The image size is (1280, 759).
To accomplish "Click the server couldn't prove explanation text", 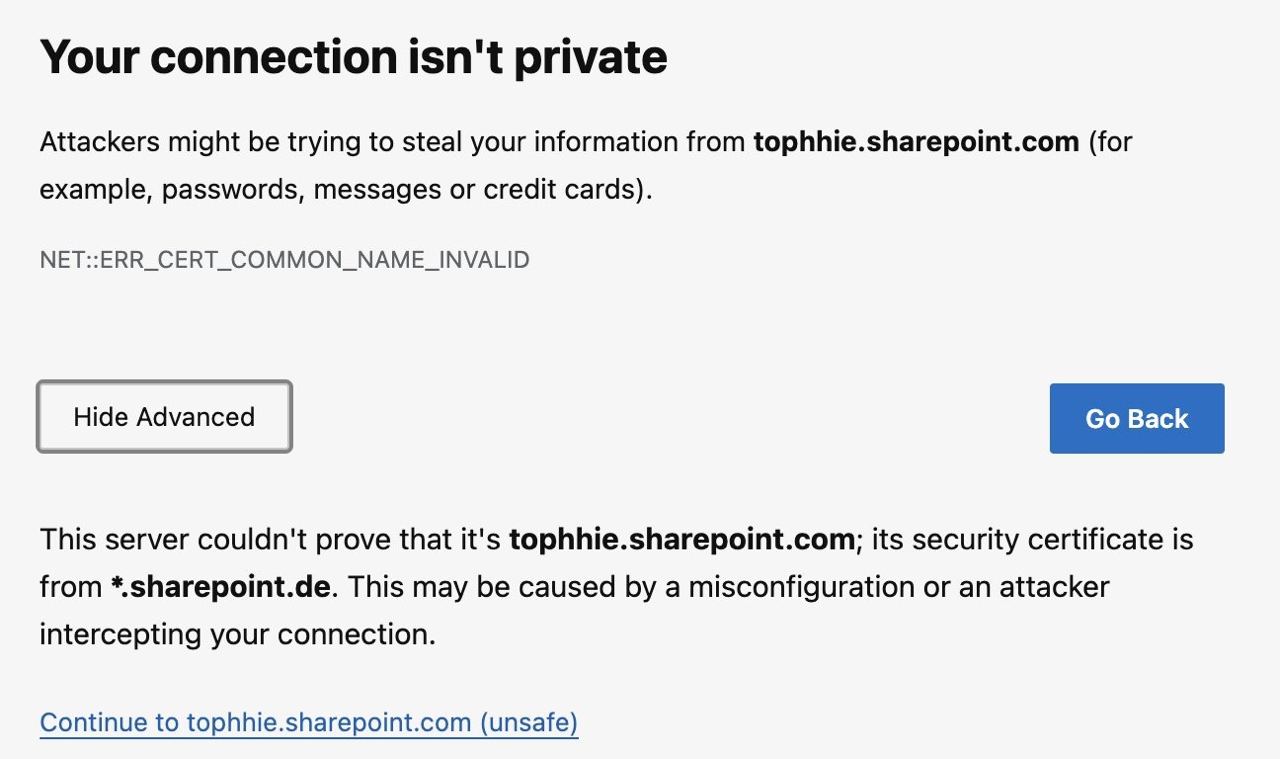I will (x=616, y=586).
